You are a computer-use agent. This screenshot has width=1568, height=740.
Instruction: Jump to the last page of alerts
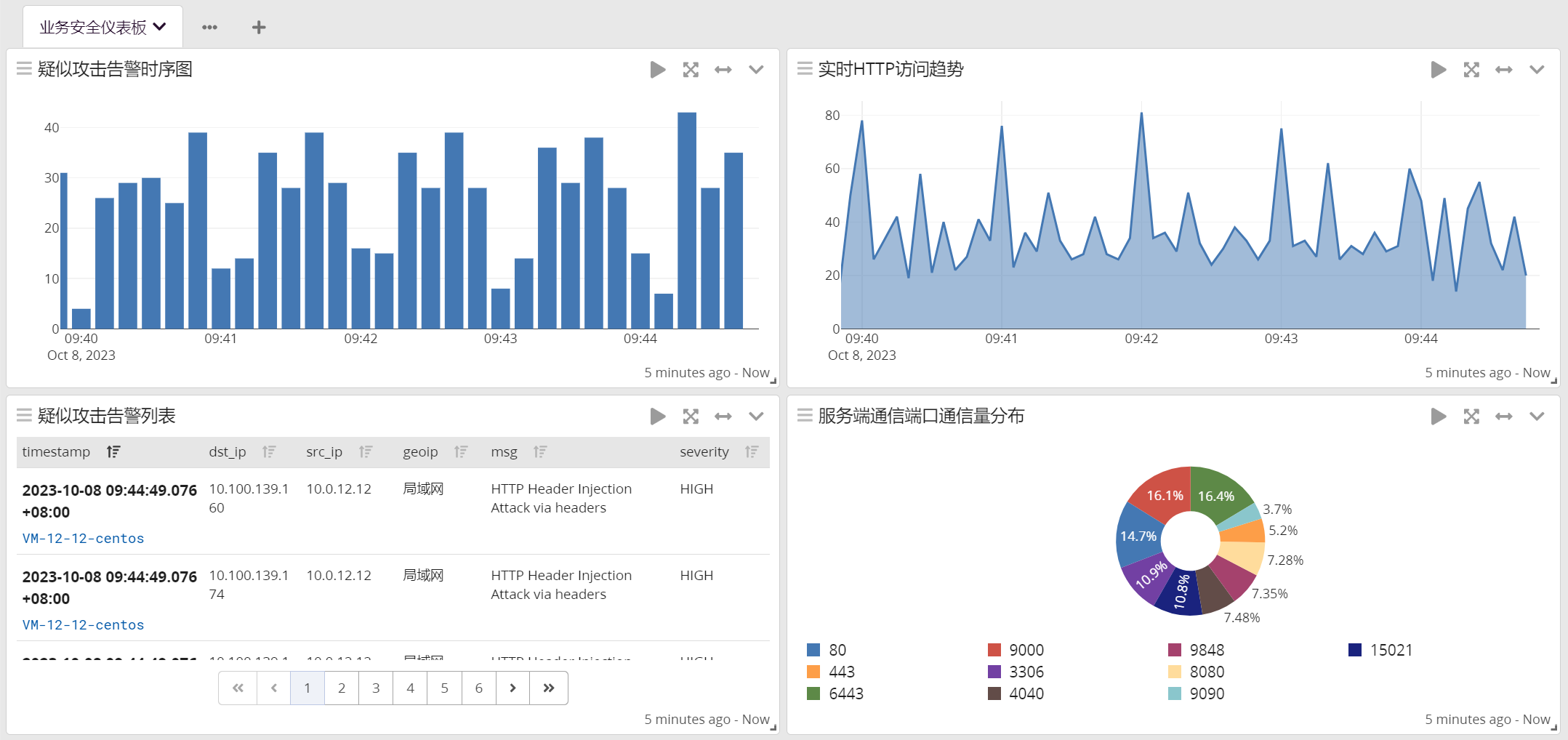(x=549, y=688)
